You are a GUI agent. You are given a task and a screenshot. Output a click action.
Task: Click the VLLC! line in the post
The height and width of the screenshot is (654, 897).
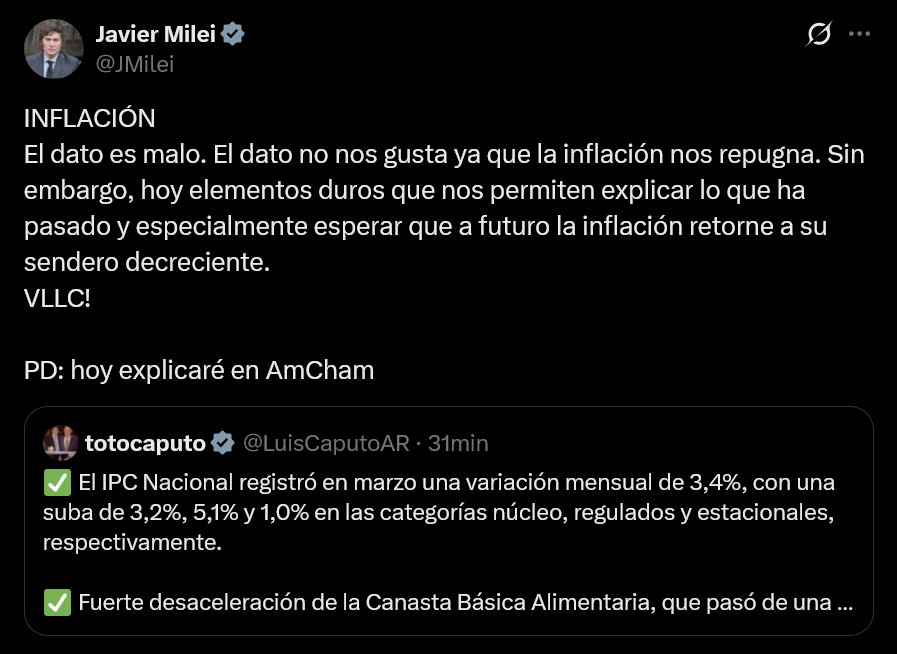click(x=57, y=298)
